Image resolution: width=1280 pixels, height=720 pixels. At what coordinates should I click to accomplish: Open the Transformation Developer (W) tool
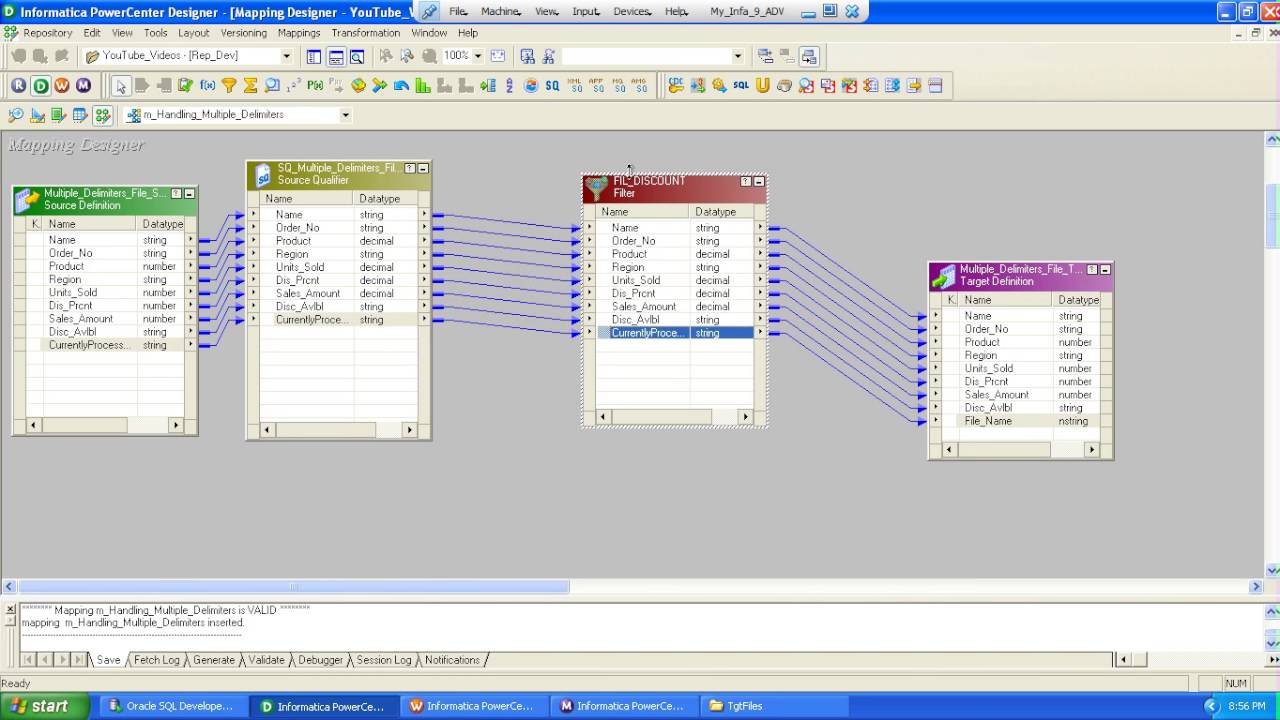click(62, 86)
